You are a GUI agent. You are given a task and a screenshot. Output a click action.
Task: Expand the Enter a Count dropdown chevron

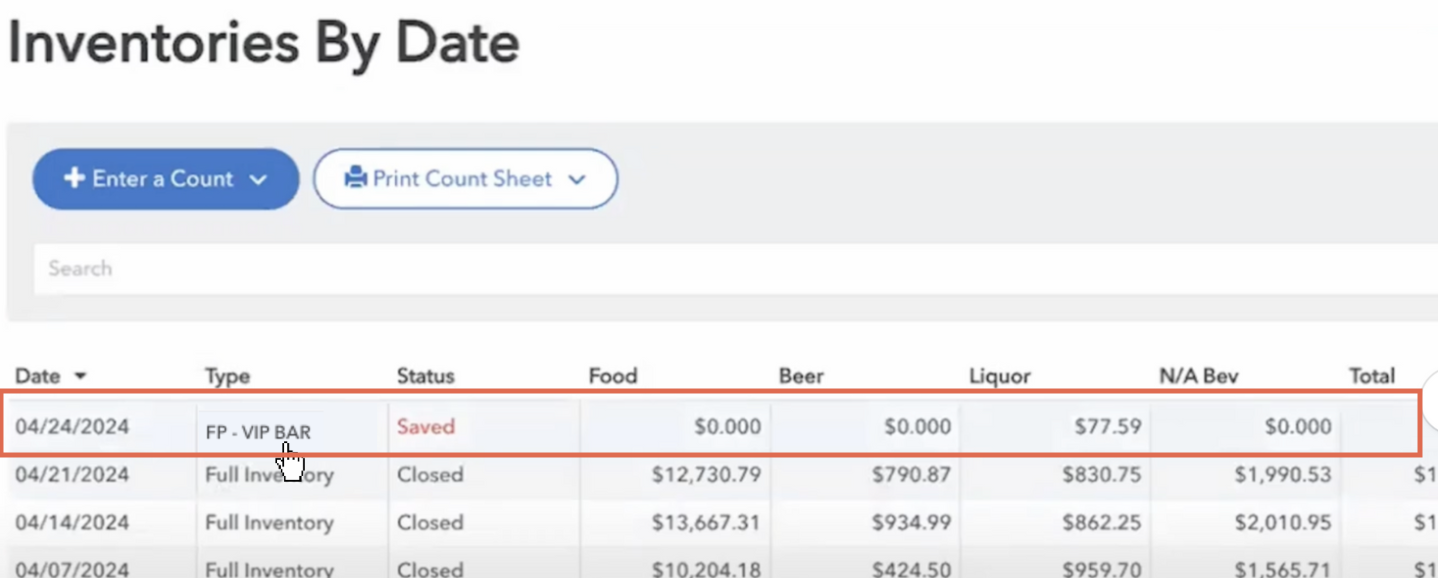tap(259, 181)
